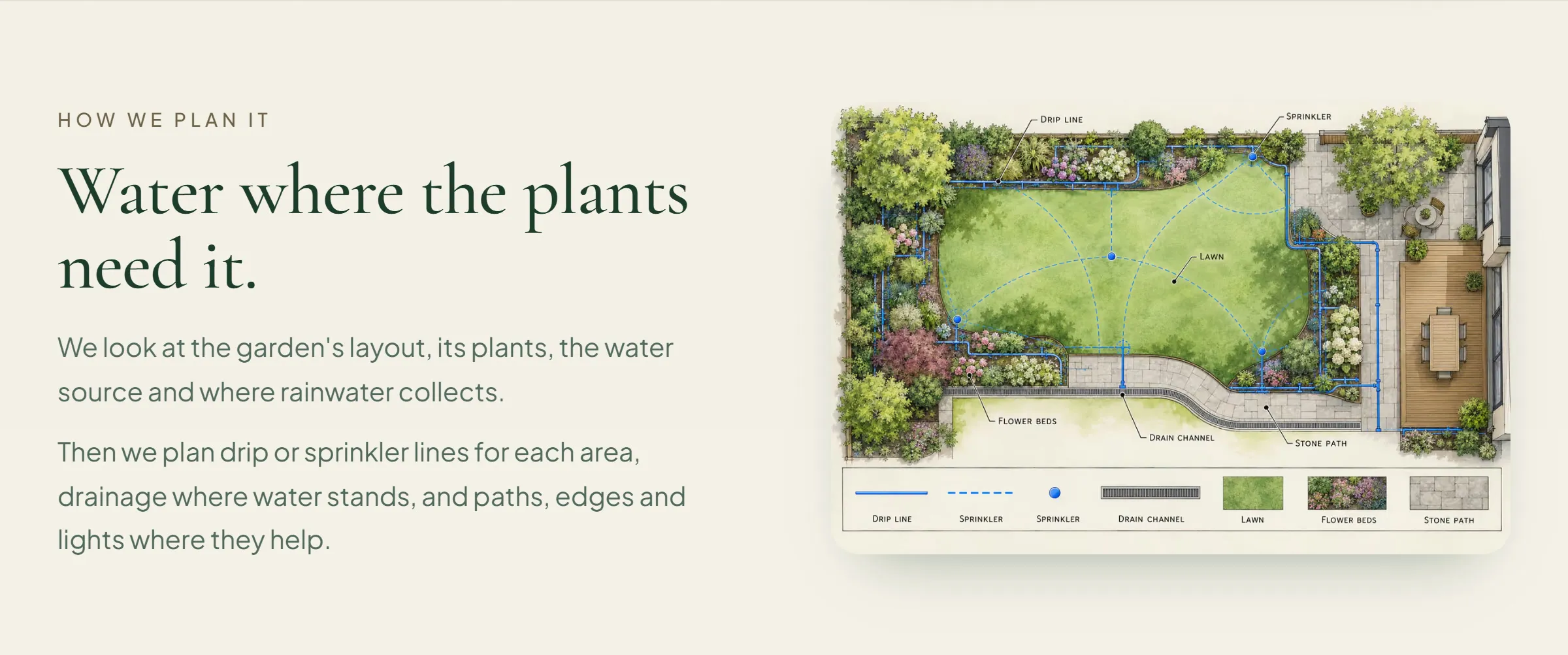
Task: Click the sprinkler head at the lawn's center
Action: pos(1111,256)
